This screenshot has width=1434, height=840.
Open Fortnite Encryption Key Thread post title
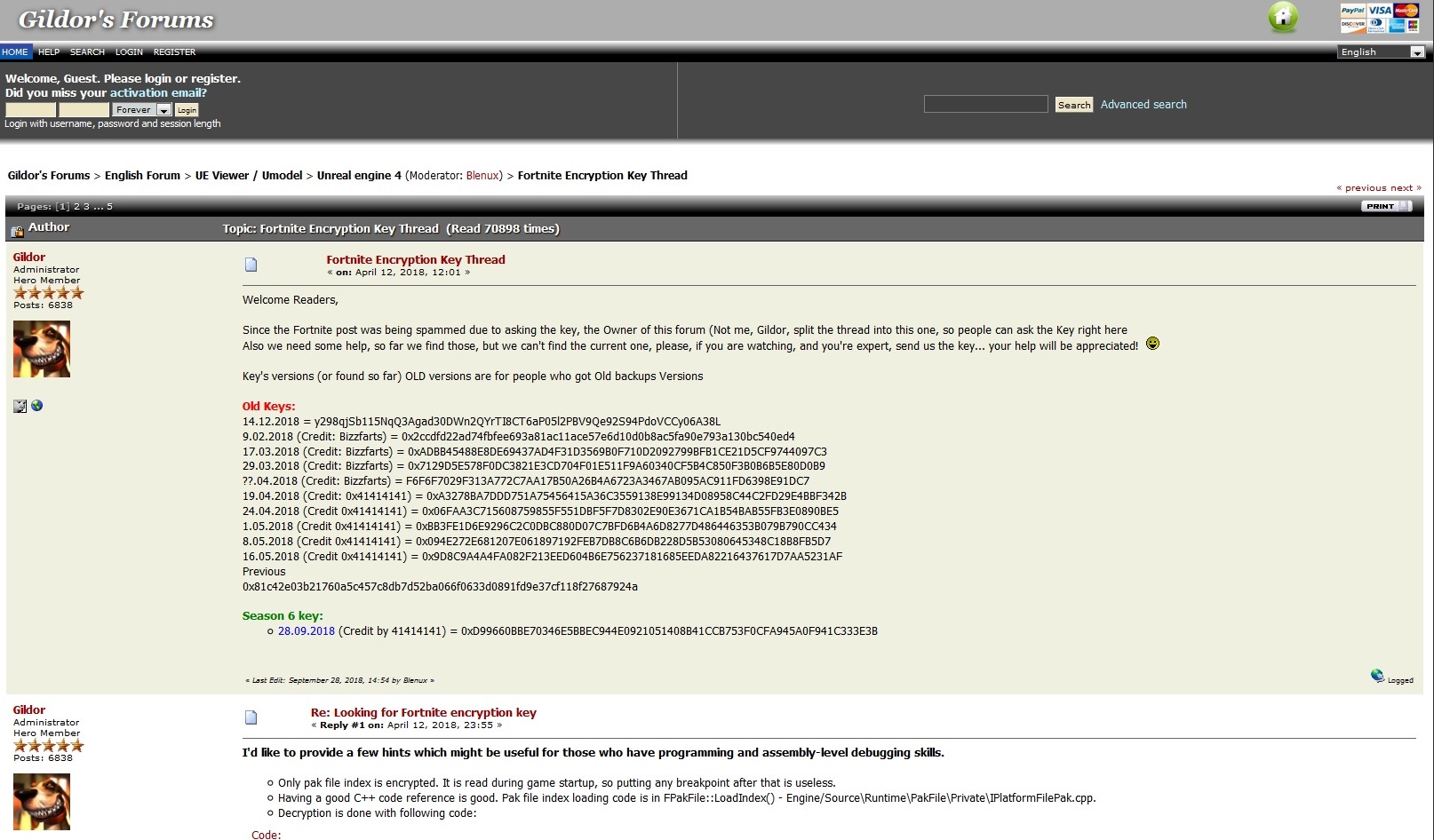tap(416, 259)
